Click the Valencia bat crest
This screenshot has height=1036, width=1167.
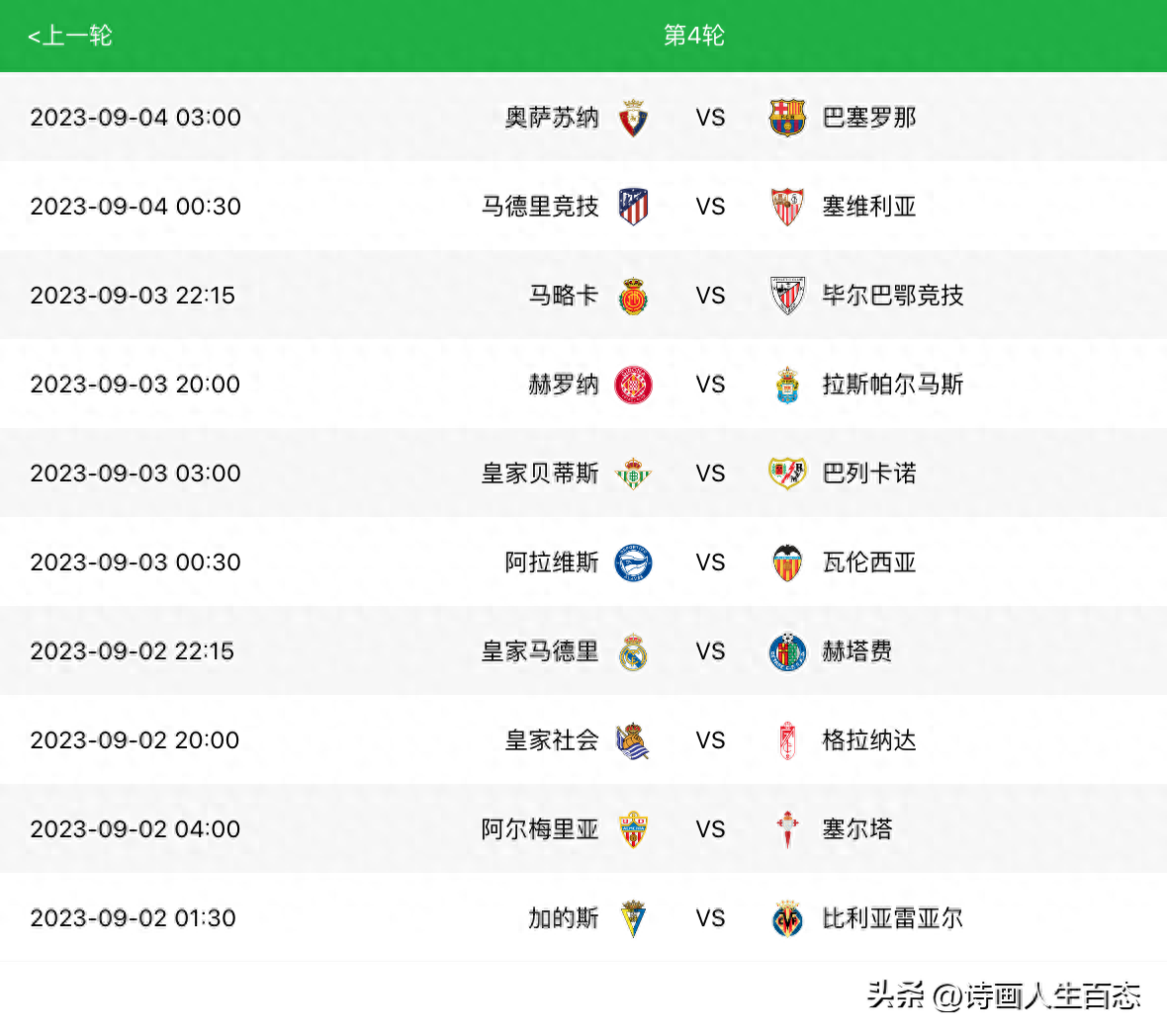pyautogui.click(x=787, y=562)
